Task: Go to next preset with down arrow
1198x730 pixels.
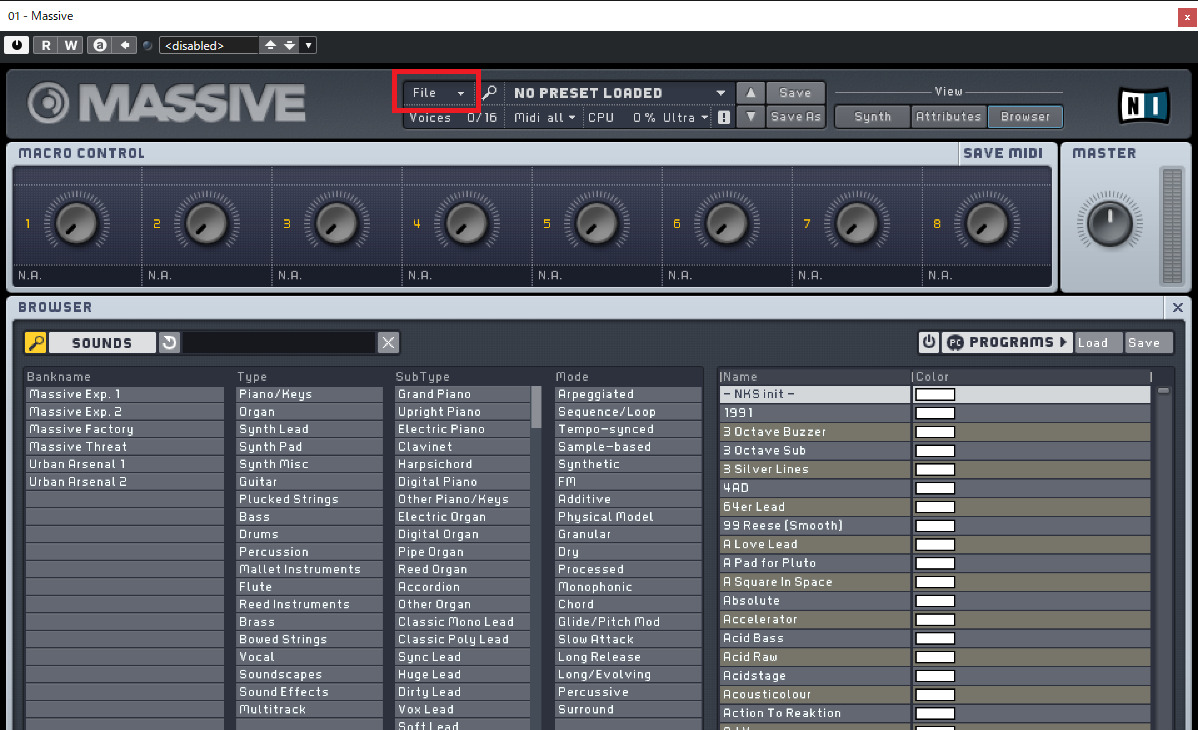Action: [750, 117]
